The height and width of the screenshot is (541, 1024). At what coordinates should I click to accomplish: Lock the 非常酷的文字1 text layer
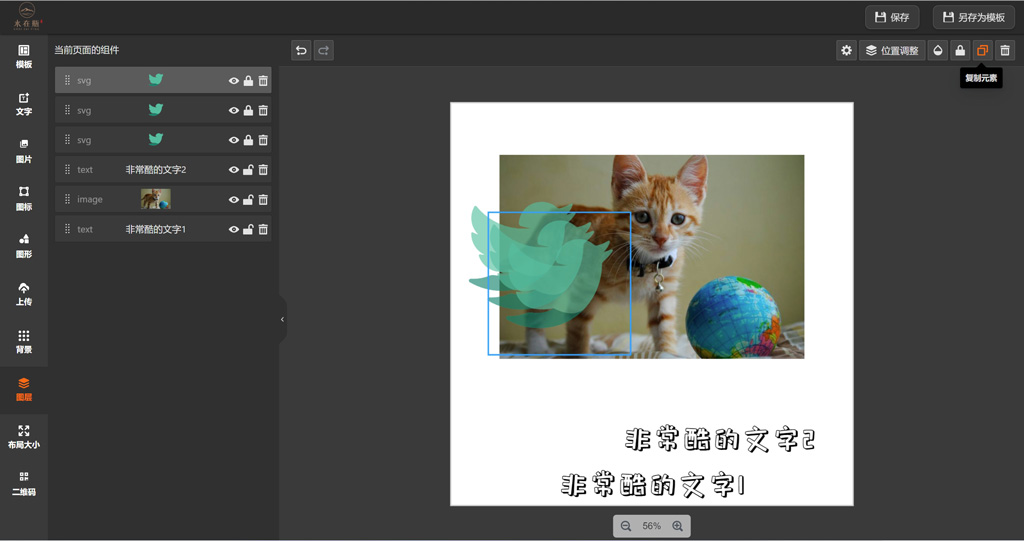pos(248,229)
